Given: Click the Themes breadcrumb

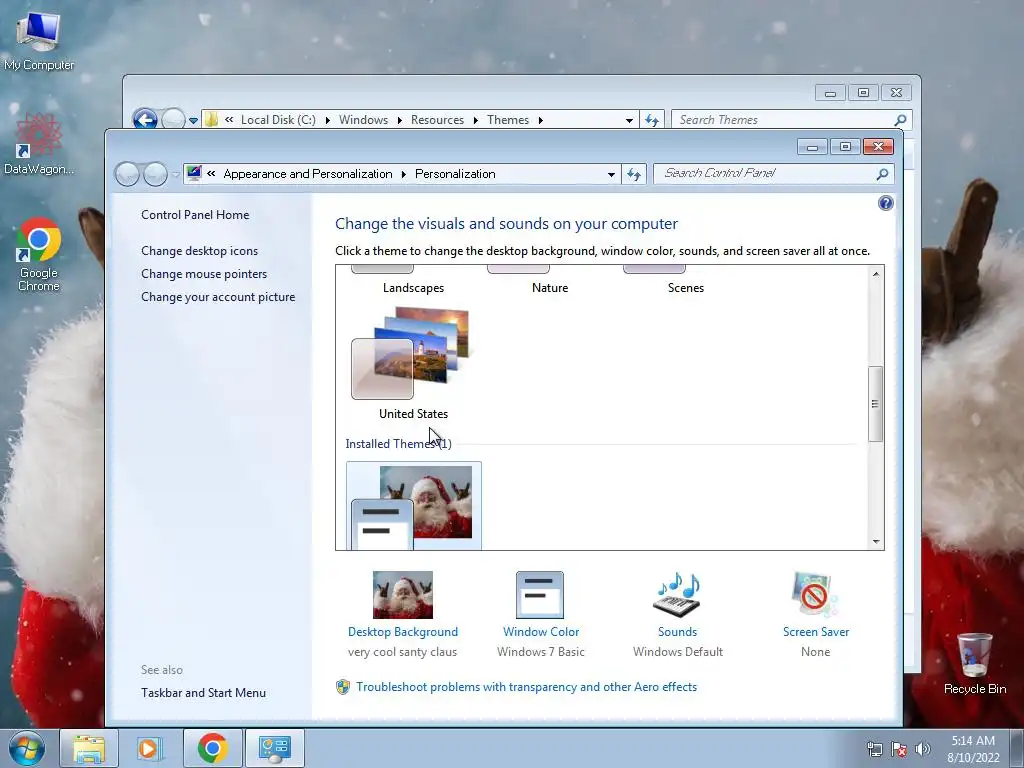Looking at the screenshot, I should coord(507,120).
